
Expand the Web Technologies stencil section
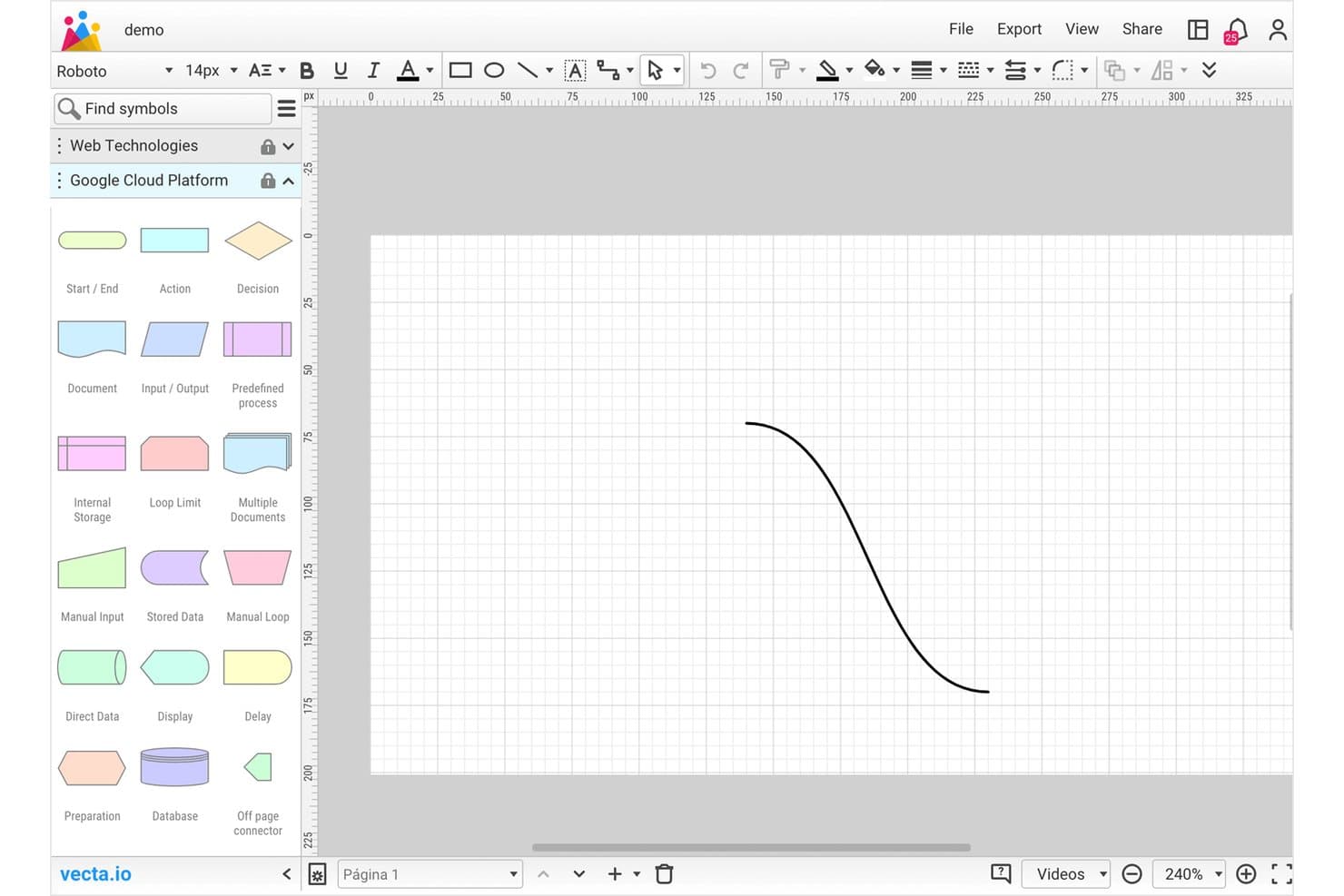[x=288, y=146]
